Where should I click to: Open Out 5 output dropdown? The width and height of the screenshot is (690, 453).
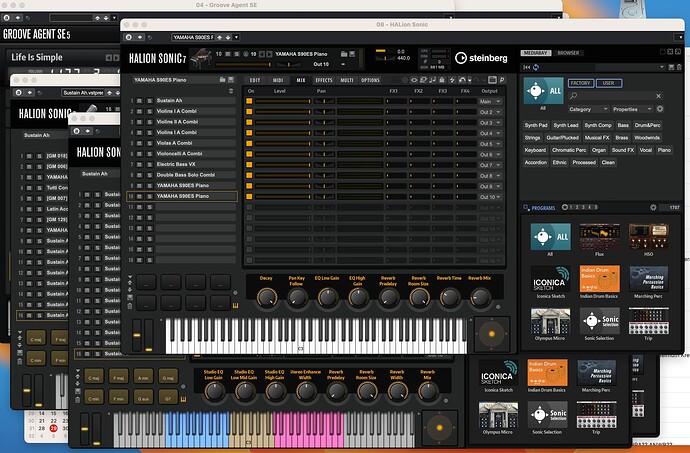pyautogui.click(x=490, y=144)
